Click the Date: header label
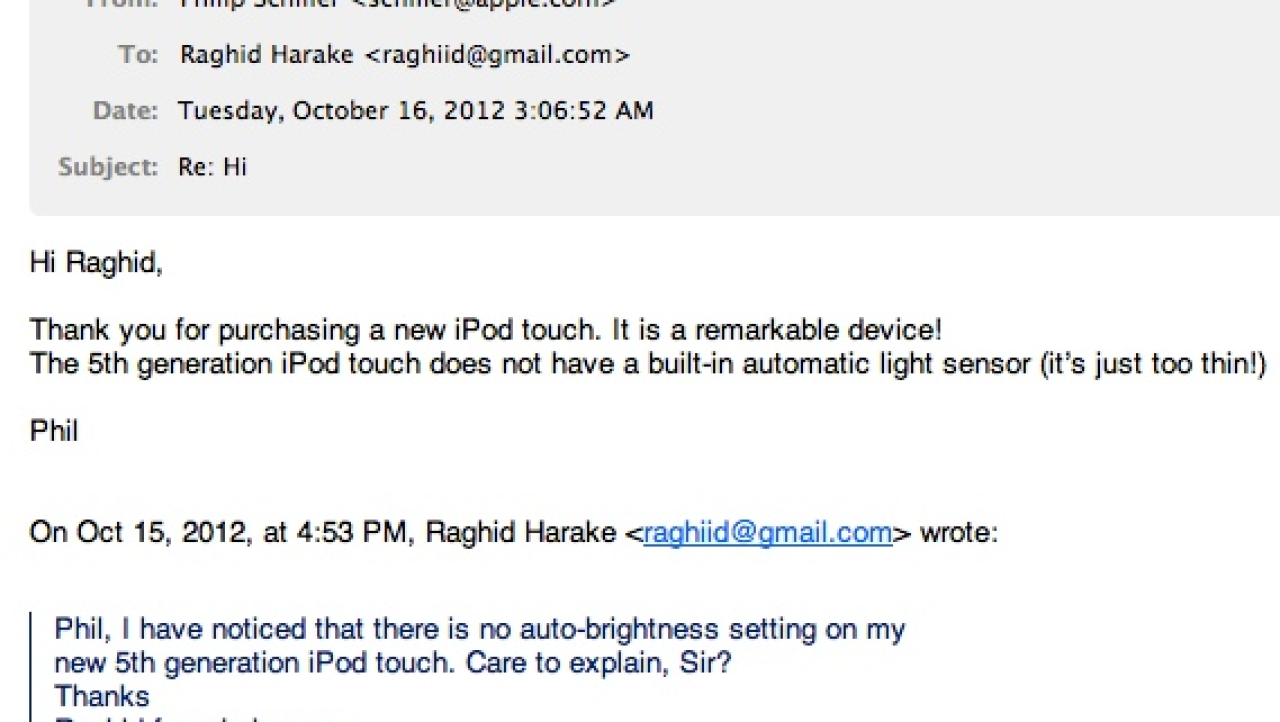The width and height of the screenshot is (1280, 722). [x=125, y=110]
